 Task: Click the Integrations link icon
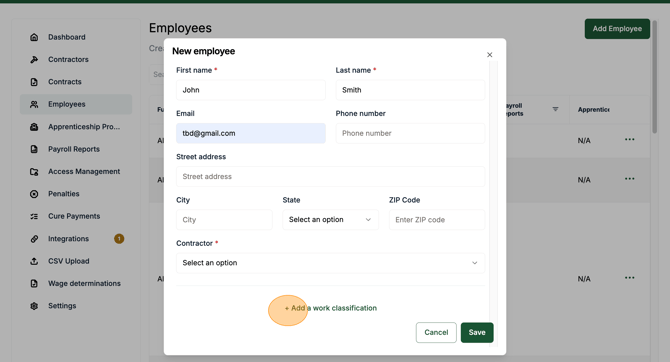click(x=34, y=238)
